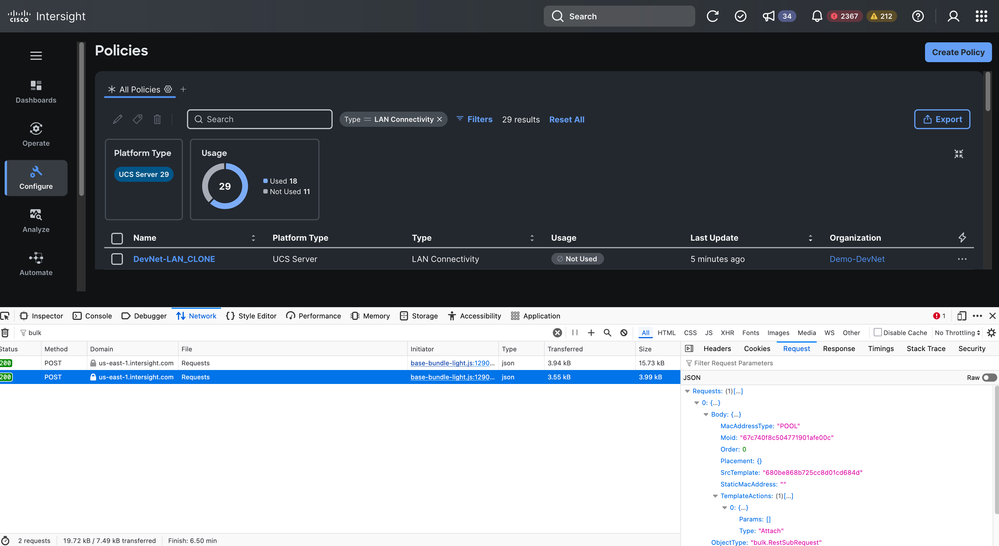Go to the Operate section

[36, 134]
